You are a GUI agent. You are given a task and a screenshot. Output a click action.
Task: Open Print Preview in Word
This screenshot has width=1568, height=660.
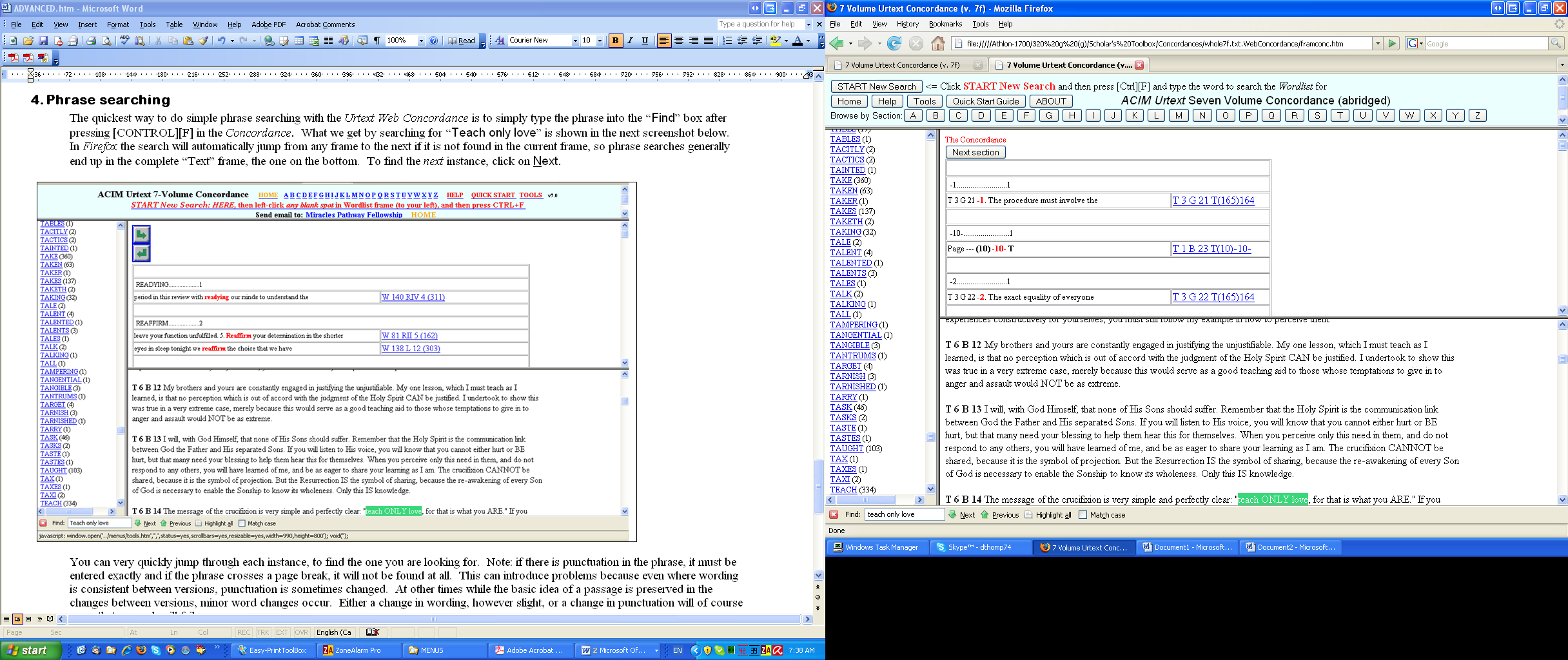point(106,41)
